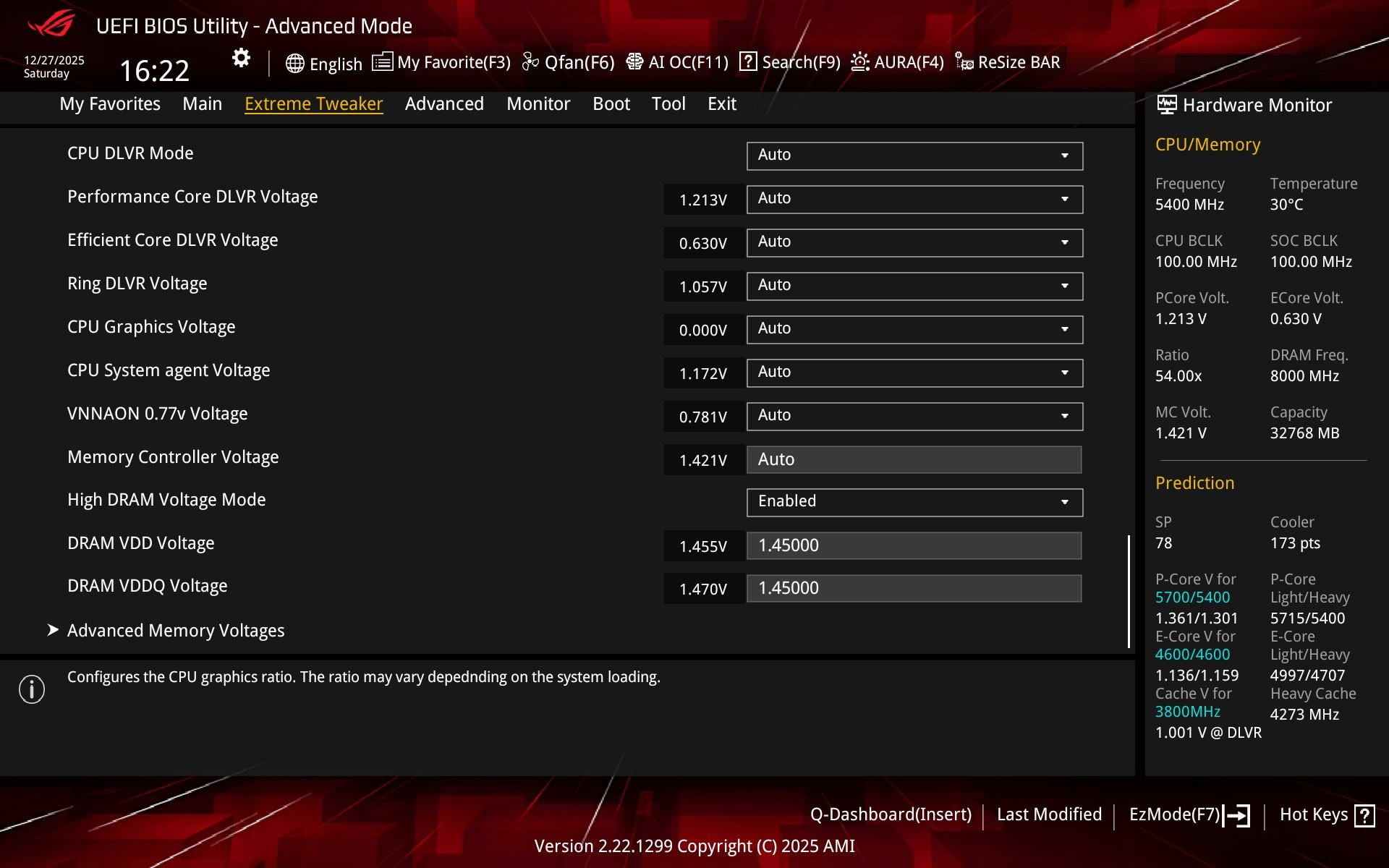The height and width of the screenshot is (868, 1389).
Task: Open Search(F9) question mark icon
Action: [748, 62]
